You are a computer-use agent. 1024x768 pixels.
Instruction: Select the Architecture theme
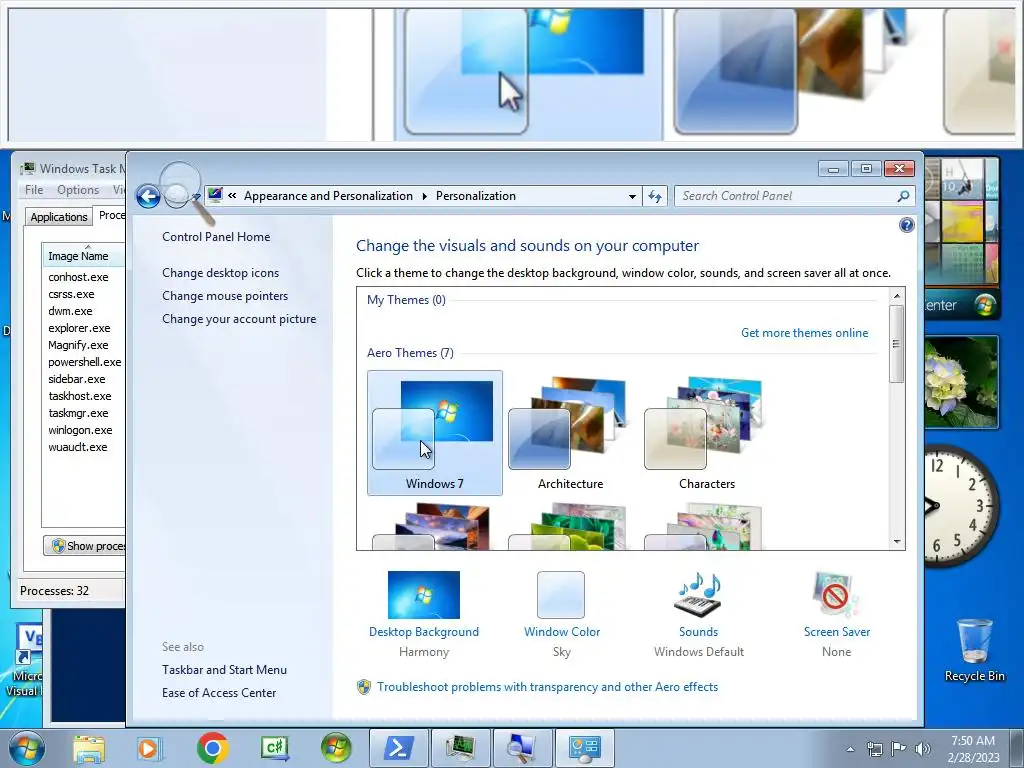pyautogui.click(x=571, y=433)
